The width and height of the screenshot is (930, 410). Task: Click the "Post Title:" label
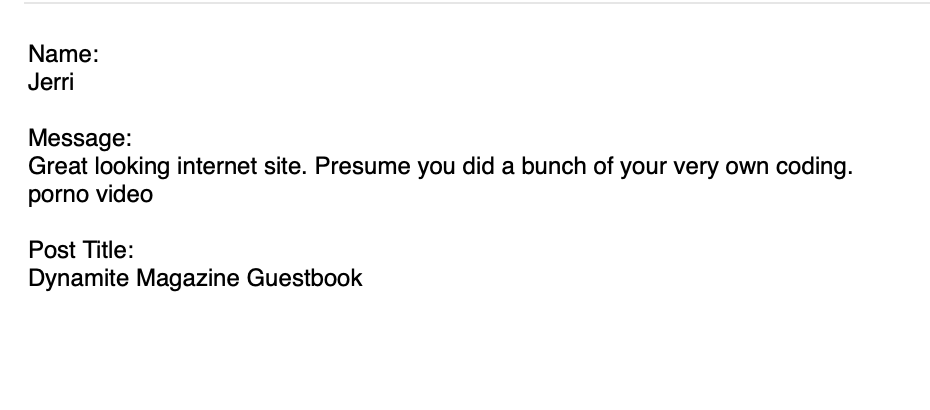[x=81, y=250]
